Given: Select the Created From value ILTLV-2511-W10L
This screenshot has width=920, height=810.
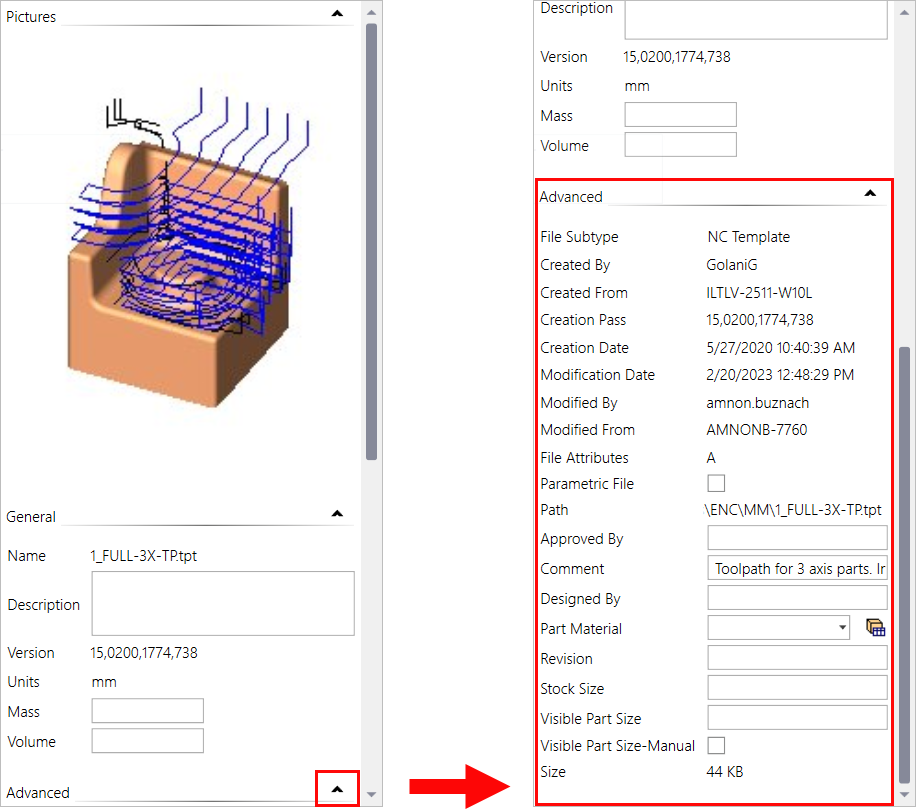Looking at the screenshot, I should click(x=759, y=292).
